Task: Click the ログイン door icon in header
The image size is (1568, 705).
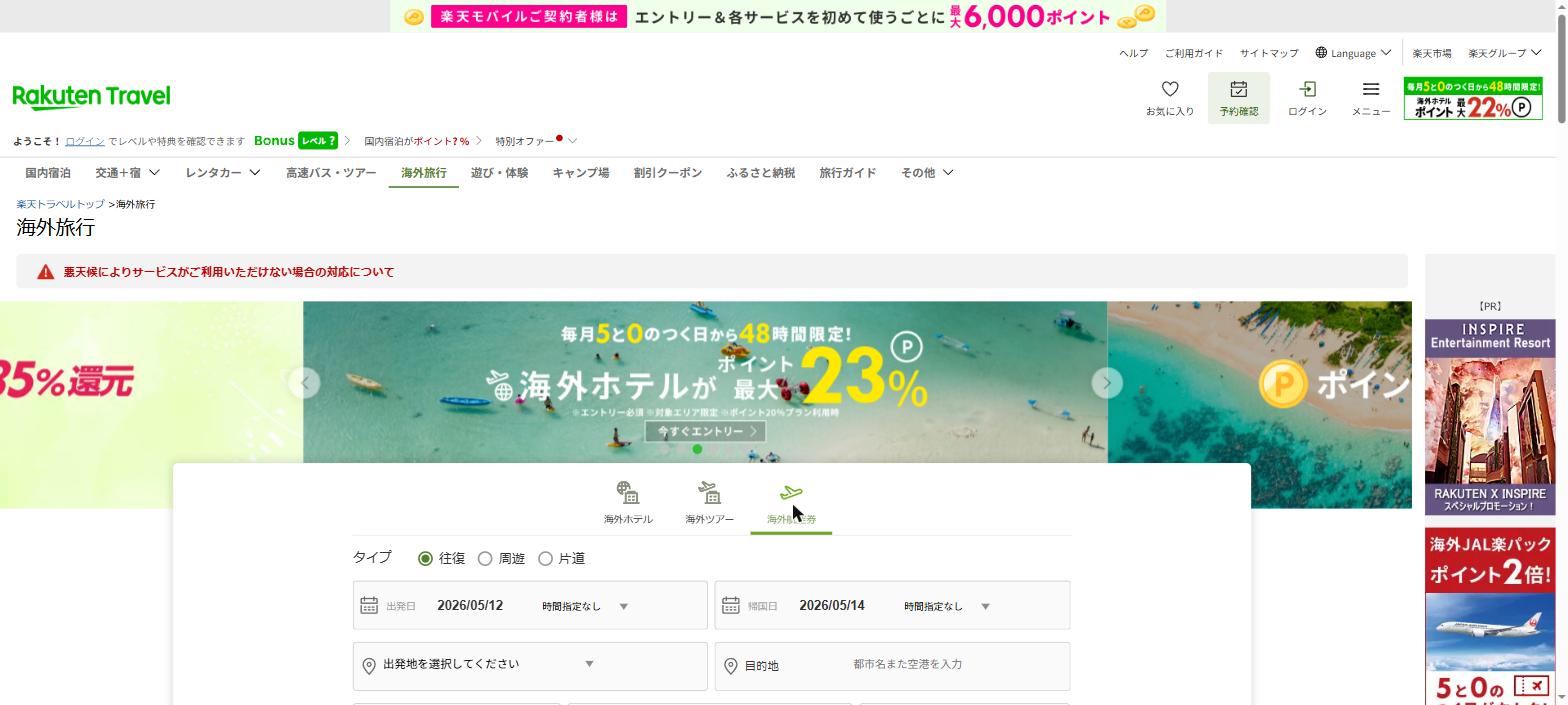Action: pyautogui.click(x=1307, y=89)
